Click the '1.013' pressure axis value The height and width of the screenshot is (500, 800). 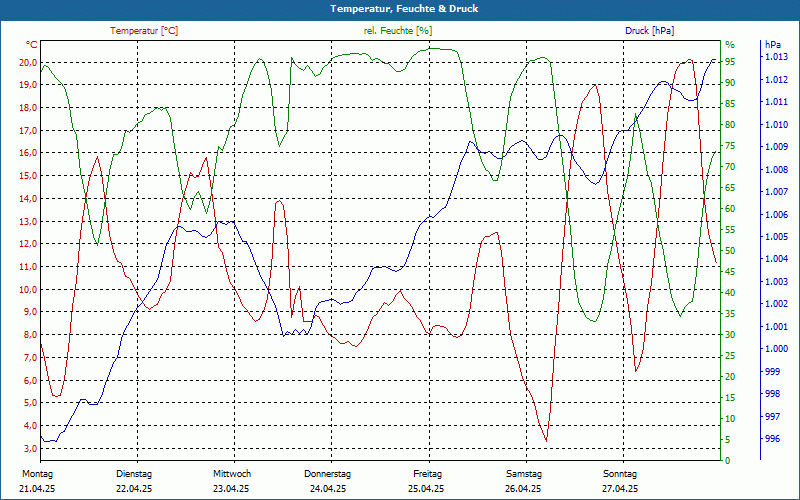[776, 57]
